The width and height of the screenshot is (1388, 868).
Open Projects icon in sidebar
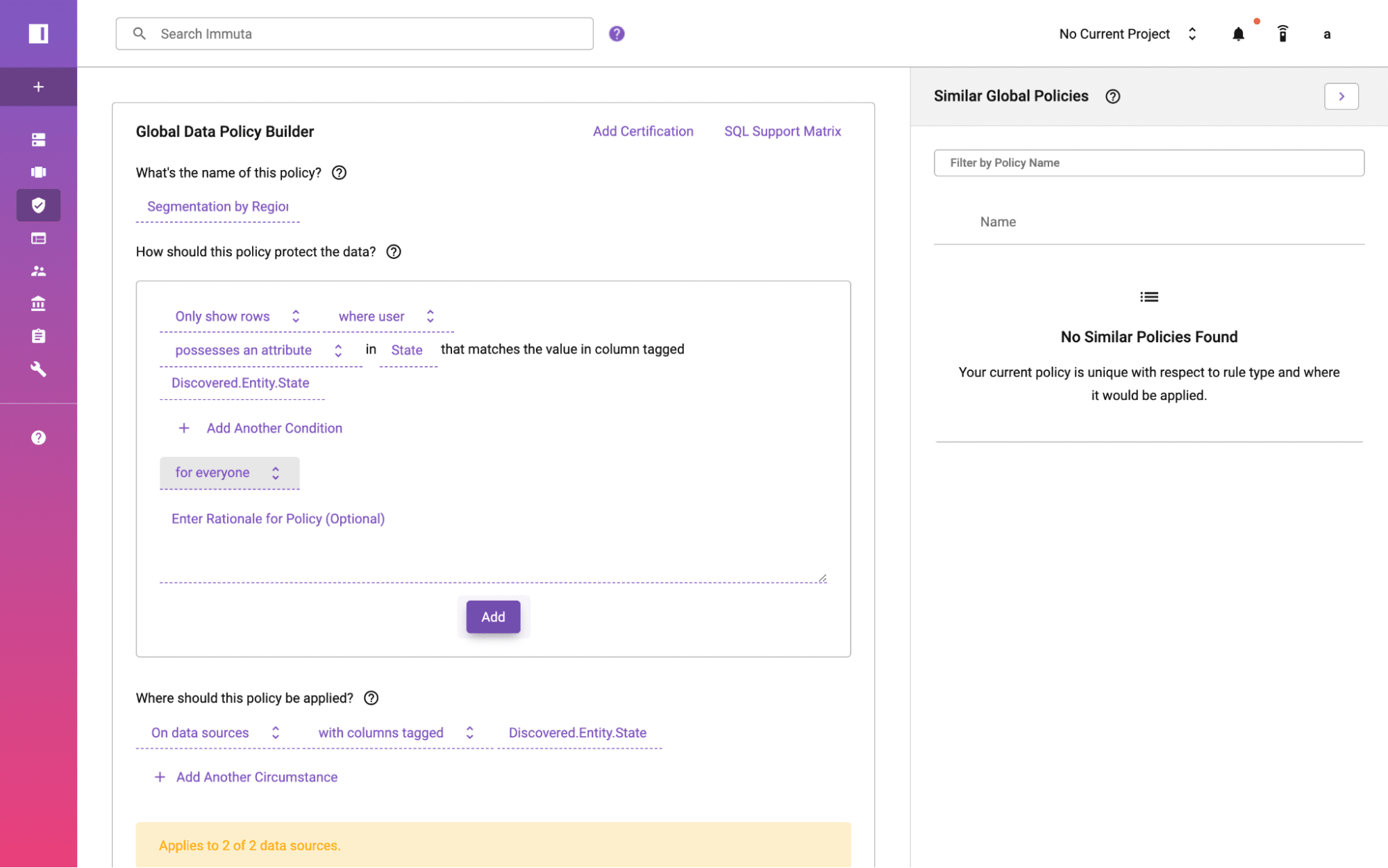(x=38, y=172)
